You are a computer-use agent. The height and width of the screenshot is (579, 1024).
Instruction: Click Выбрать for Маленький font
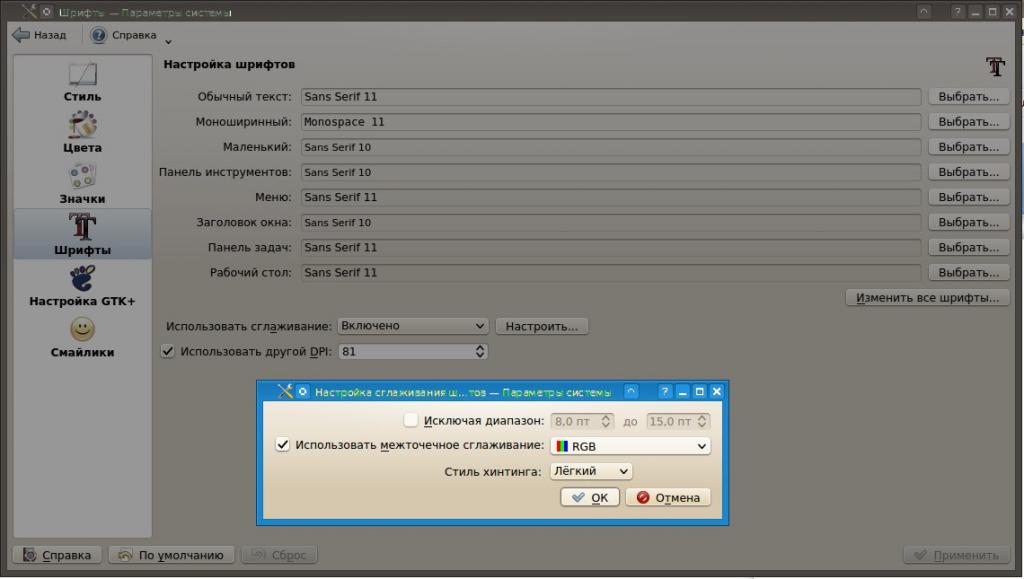coord(968,147)
